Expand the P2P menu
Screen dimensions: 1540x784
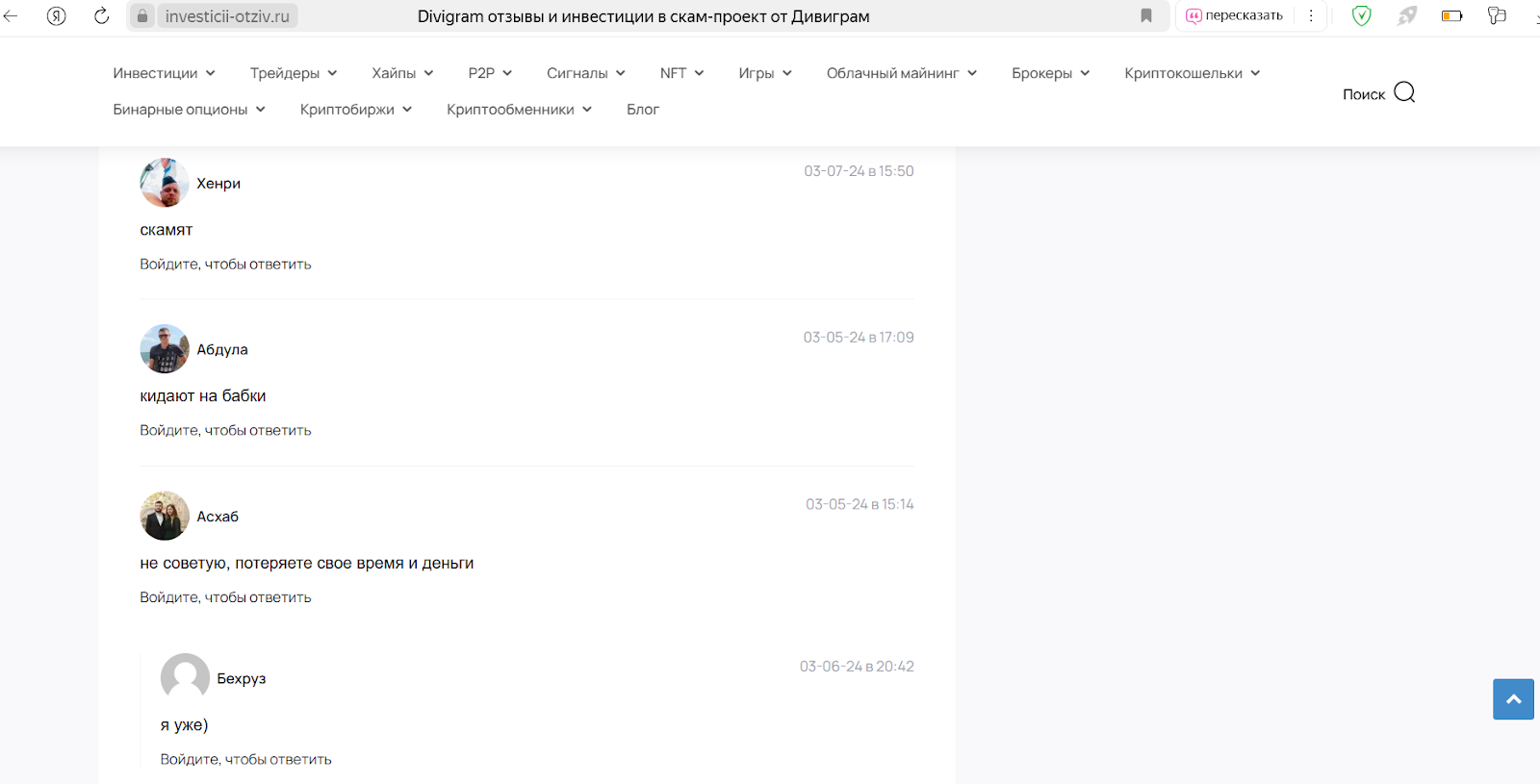pyautogui.click(x=490, y=73)
